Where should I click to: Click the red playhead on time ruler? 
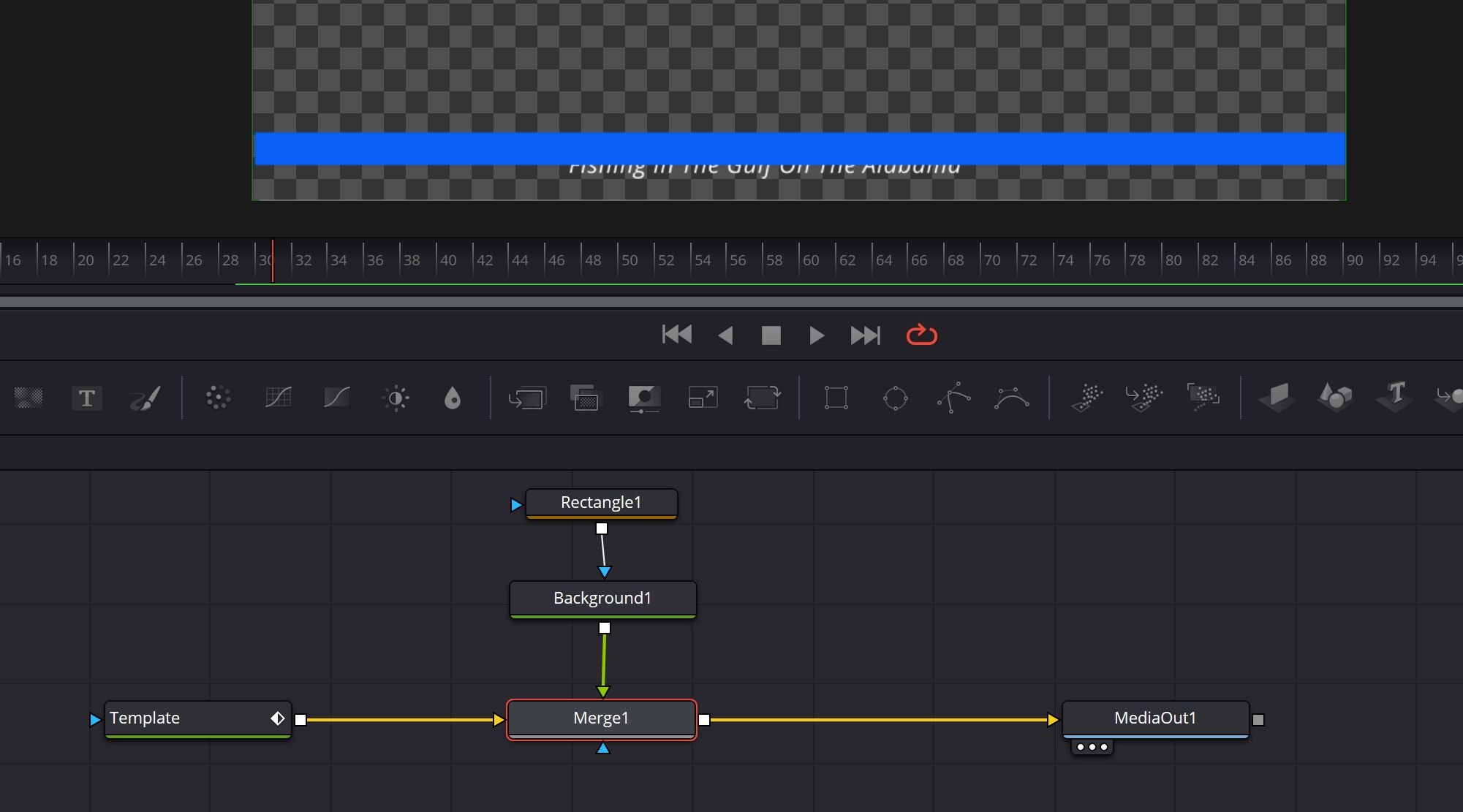273,260
